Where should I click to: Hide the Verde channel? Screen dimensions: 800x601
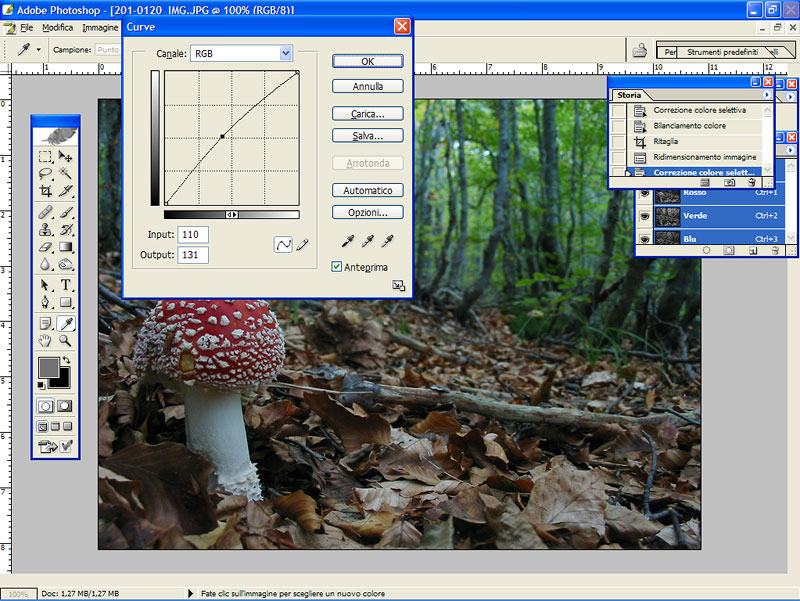pyautogui.click(x=645, y=216)
